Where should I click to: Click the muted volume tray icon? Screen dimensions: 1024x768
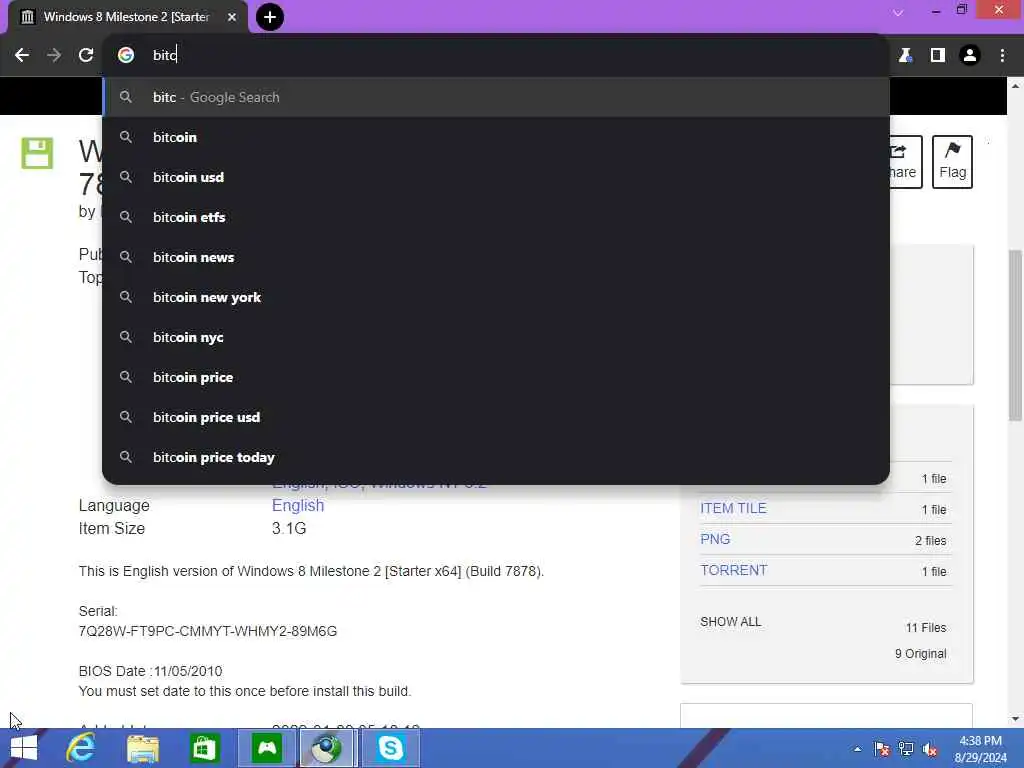pyautogui.click(x=930, y=749)
